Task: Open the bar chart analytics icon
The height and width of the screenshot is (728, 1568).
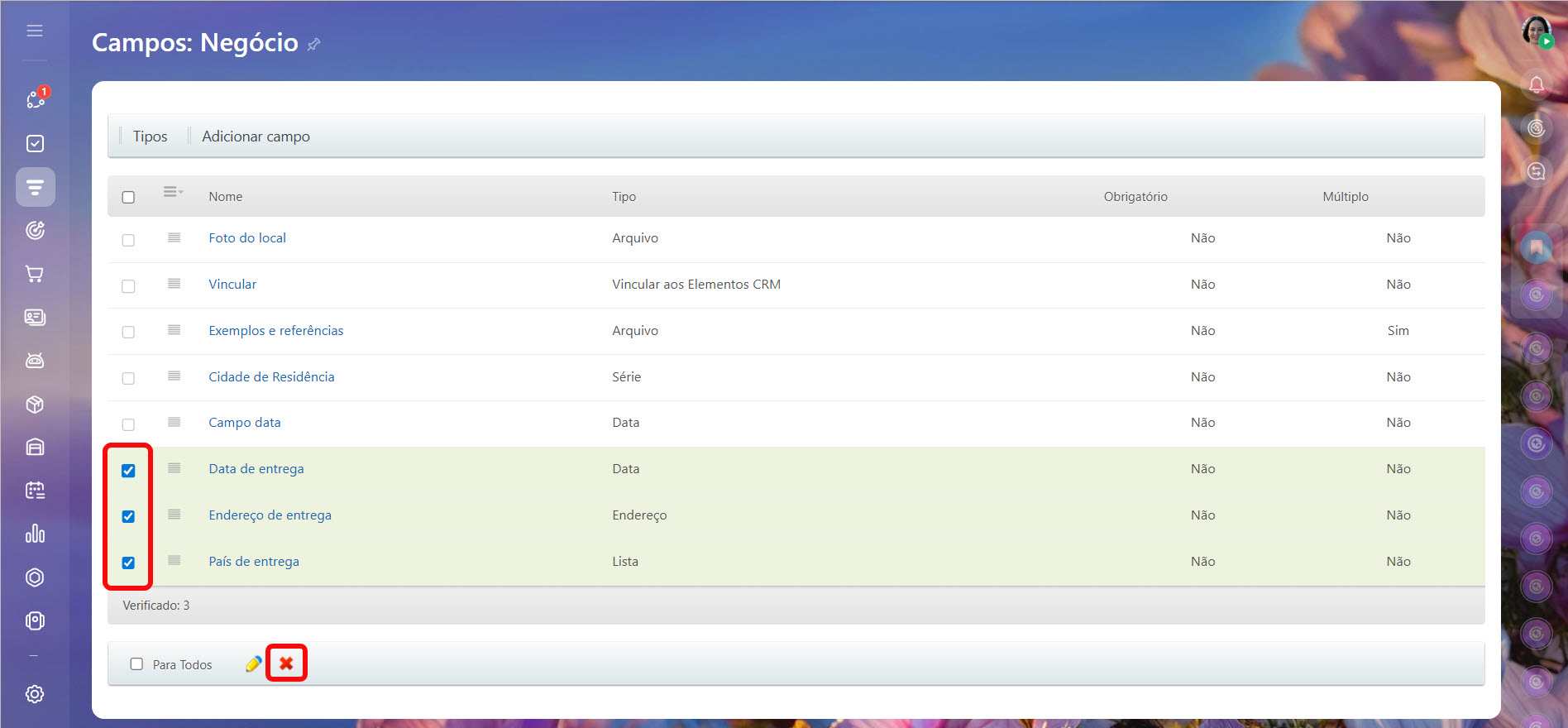Action: [35, 534]
